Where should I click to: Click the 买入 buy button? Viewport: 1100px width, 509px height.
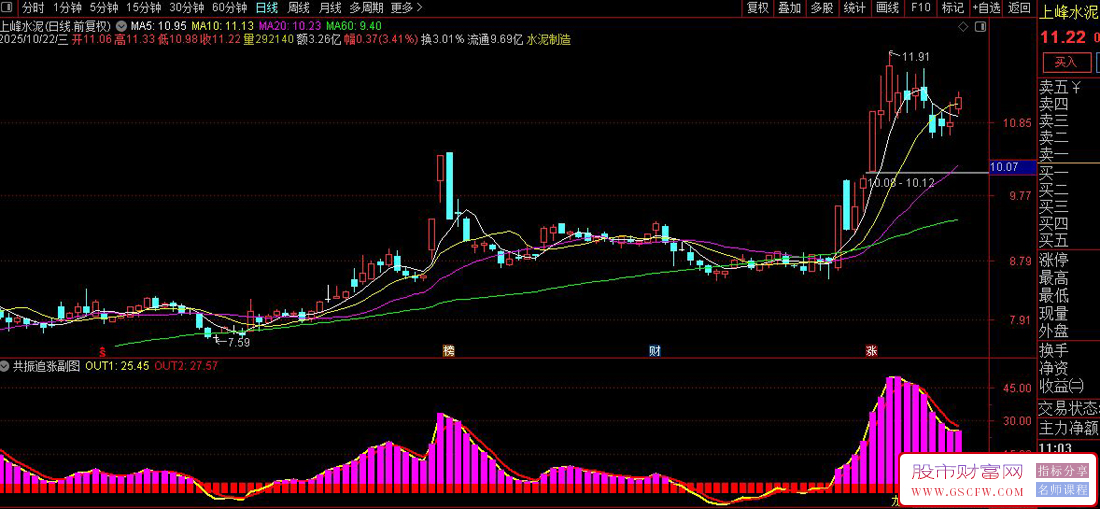coord(1065,62)
